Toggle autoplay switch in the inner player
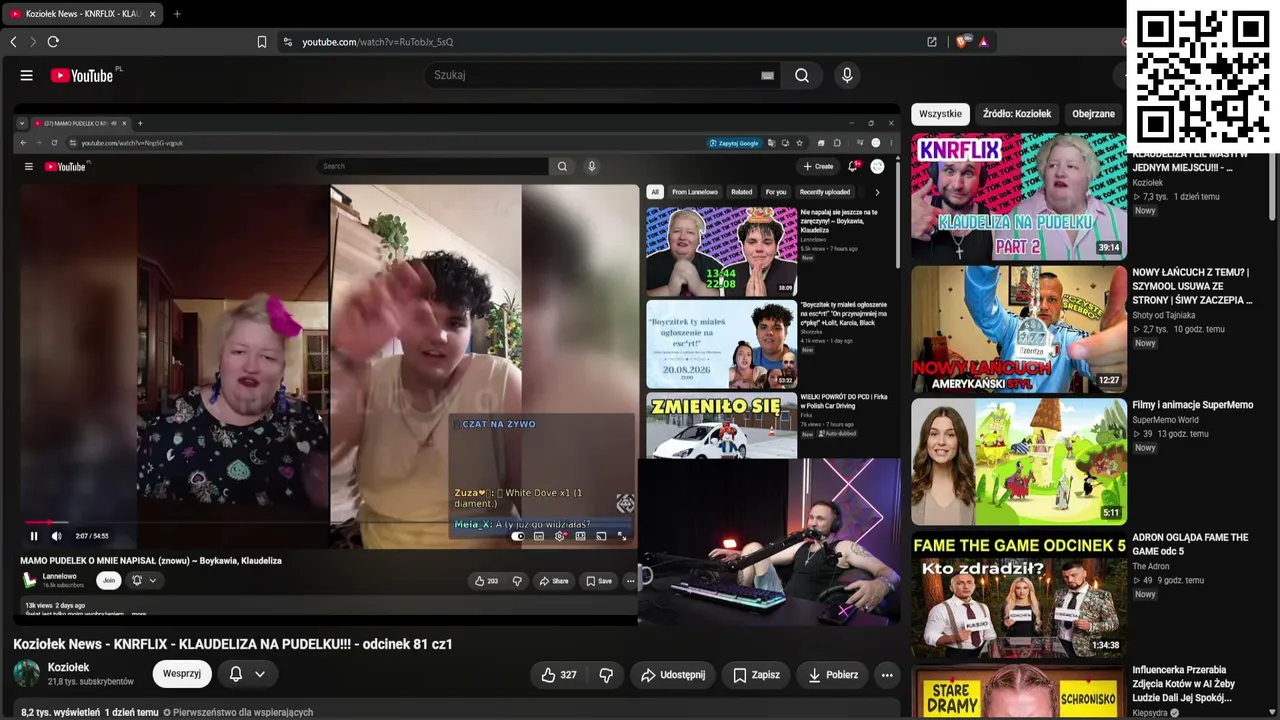This screenshot has width=1280, height=720. 518,536
